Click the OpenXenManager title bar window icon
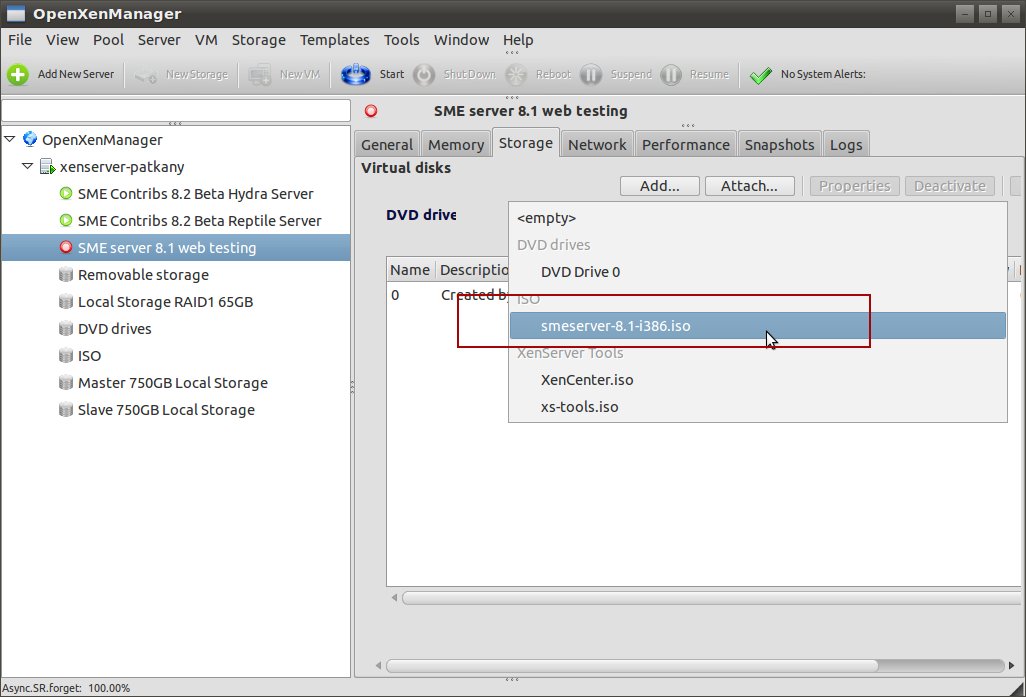The width and height of the screenshot is (1026, 697). pos(16,13)
